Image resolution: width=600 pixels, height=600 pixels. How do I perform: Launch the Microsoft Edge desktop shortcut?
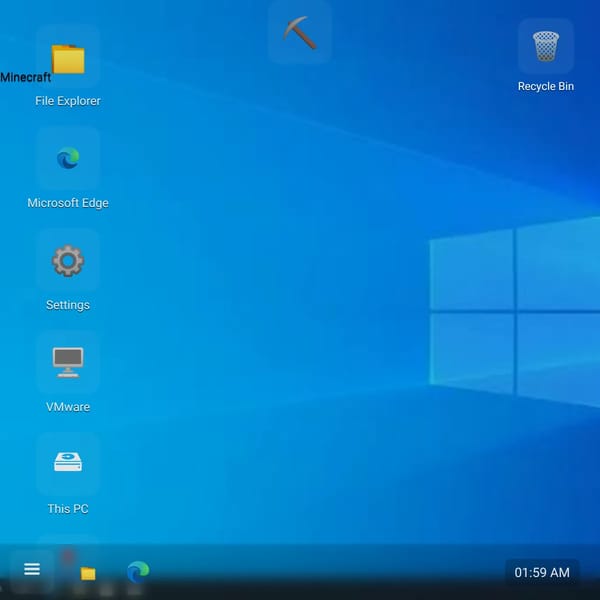click(x=68, y=158)
